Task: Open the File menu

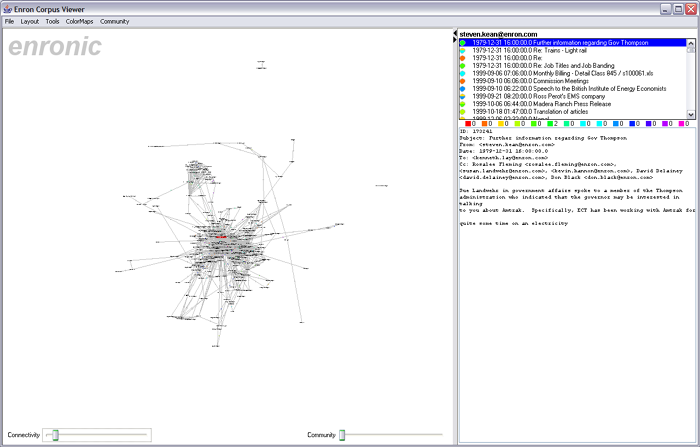Action: (x=9, y=21)
